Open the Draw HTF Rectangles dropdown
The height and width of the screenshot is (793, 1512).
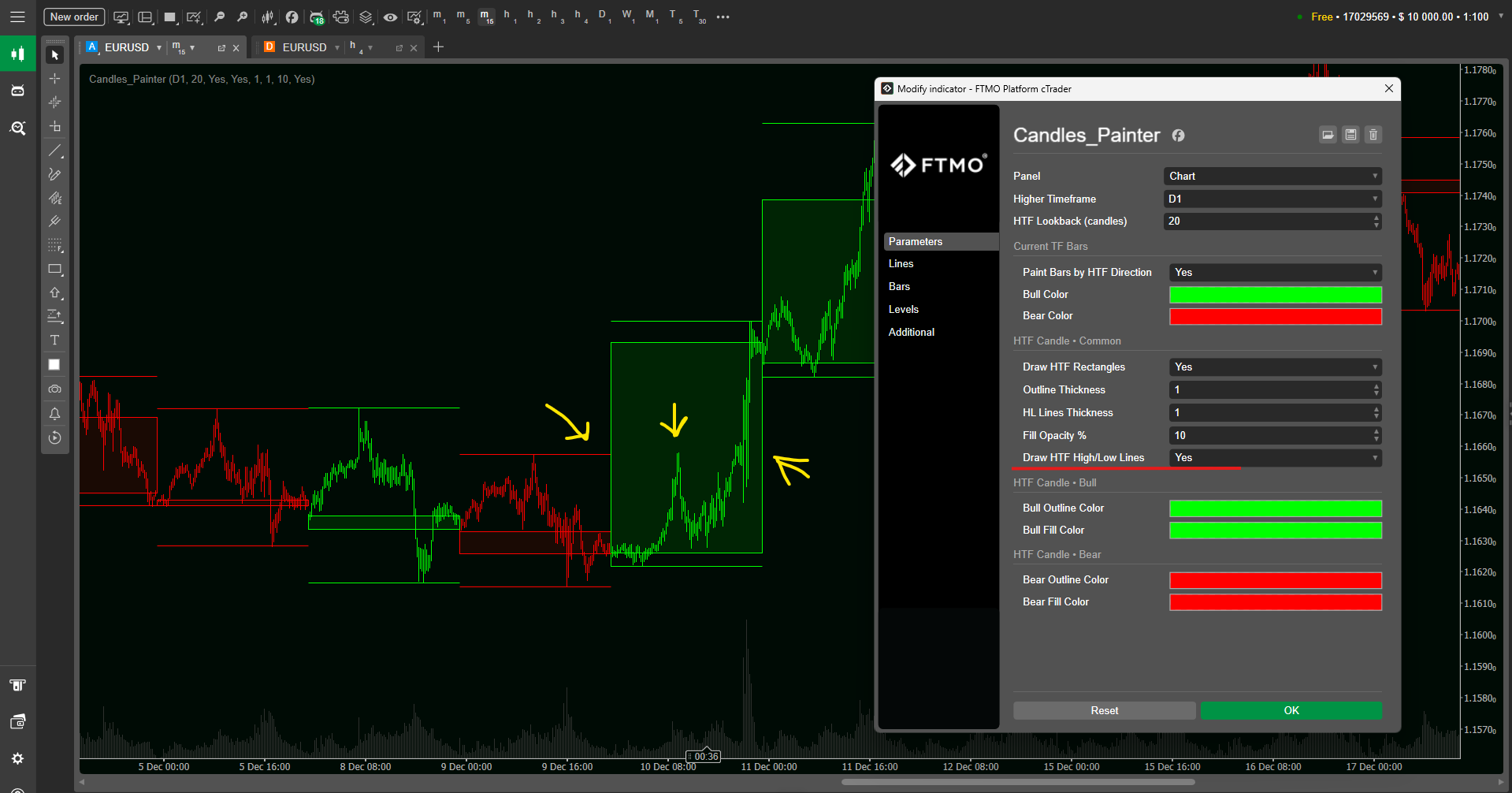pyautogui.click(x=1275, y=367)
